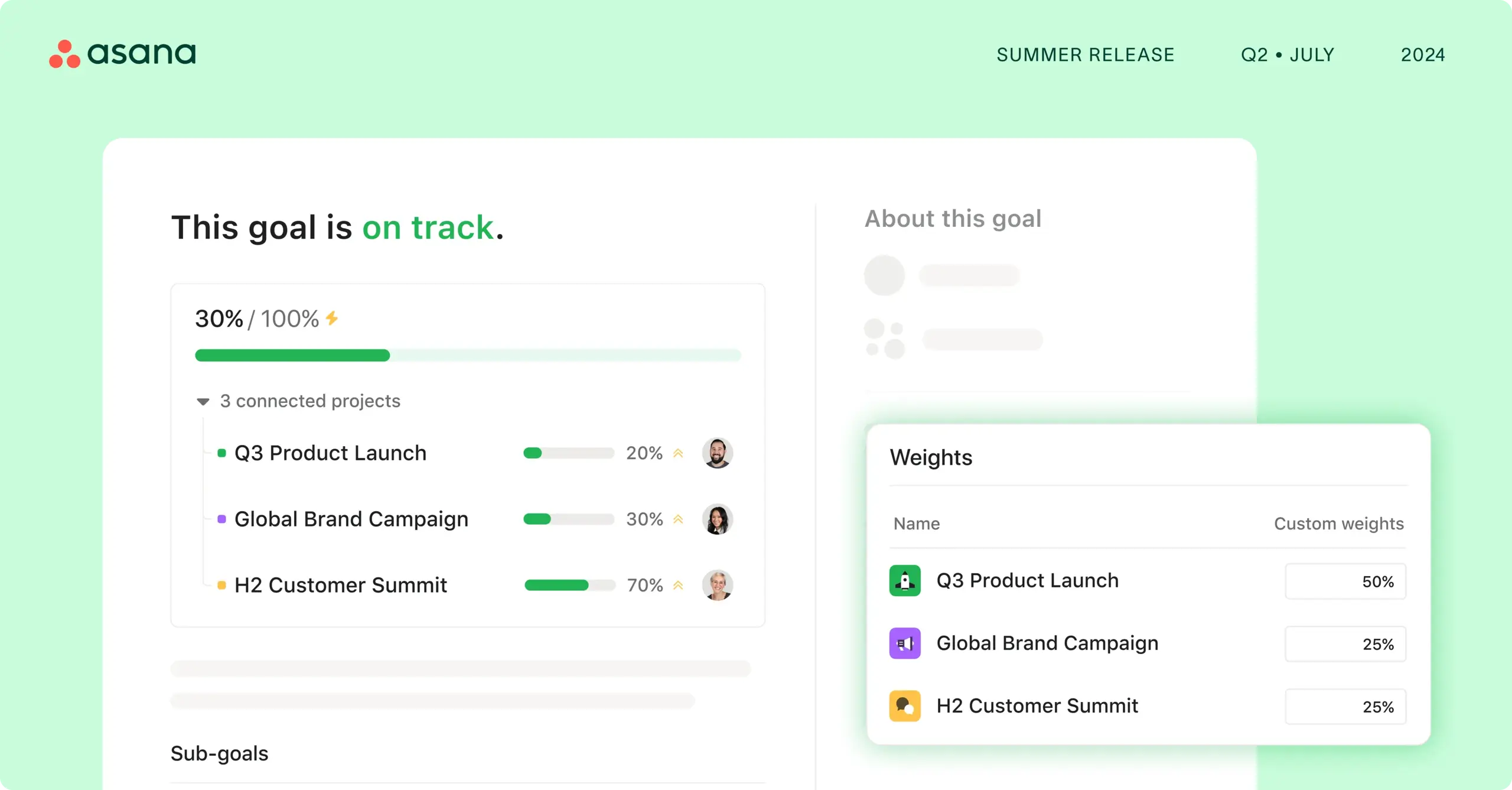Click the Q2 • JULY header label
The image size is (1512, 790).
1288,55
